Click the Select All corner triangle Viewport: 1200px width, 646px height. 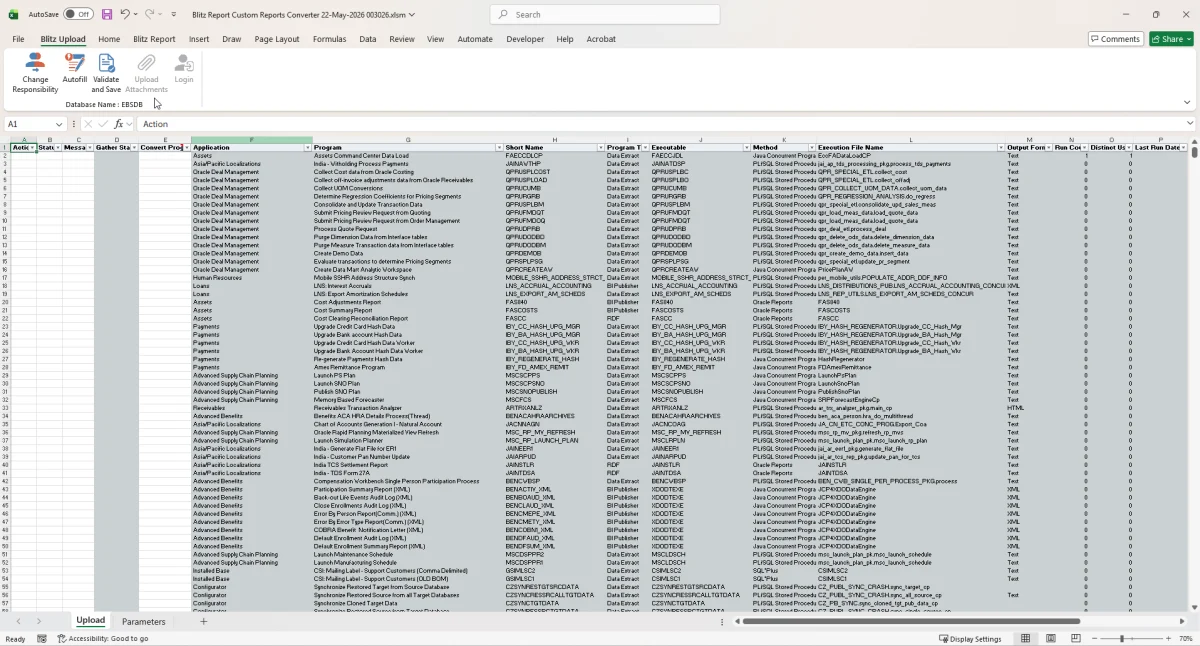pyautogui.click(x=5, y=140)
